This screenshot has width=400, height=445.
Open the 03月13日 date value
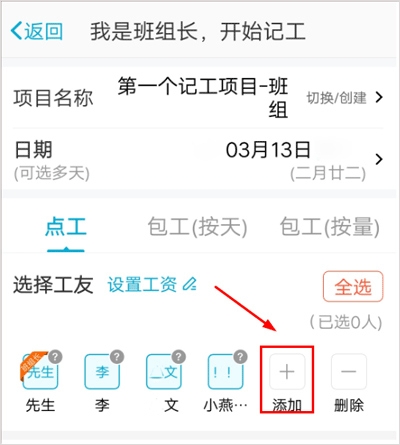(268, 150)
